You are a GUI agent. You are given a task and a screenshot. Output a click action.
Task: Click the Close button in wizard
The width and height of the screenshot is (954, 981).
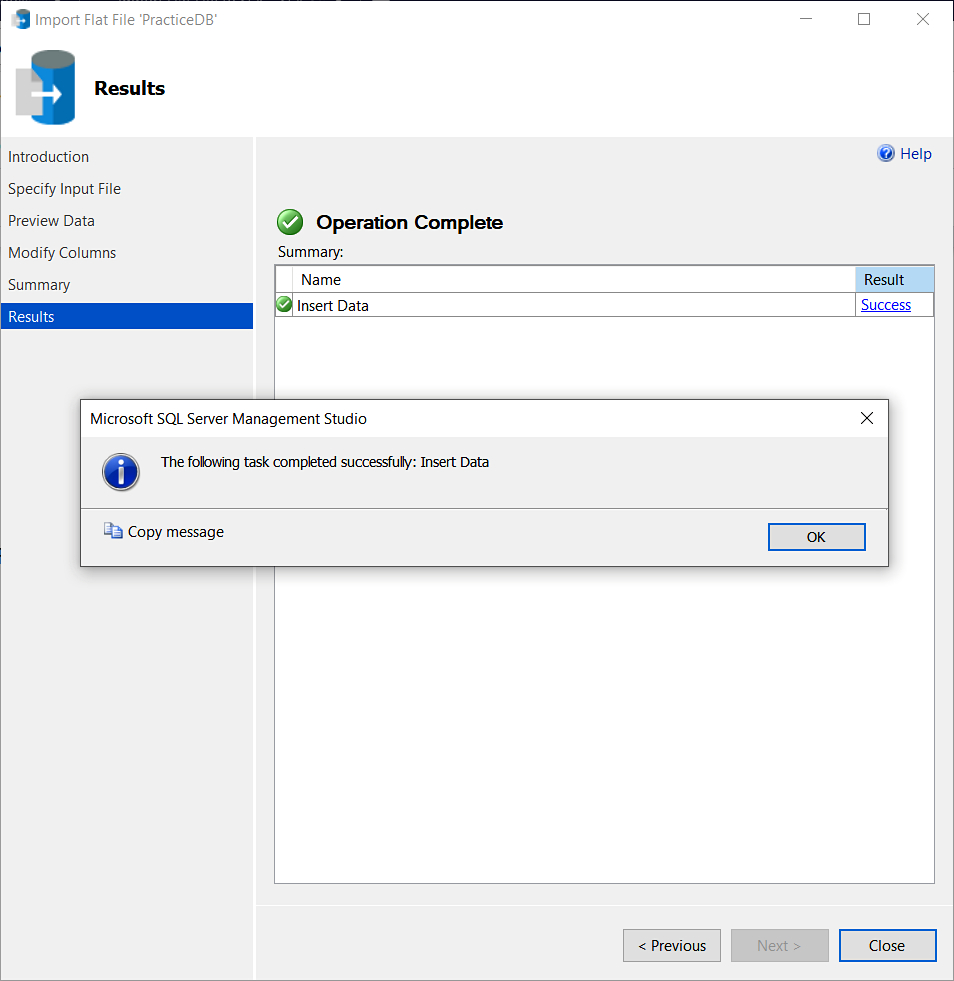(x=887, y=945)
